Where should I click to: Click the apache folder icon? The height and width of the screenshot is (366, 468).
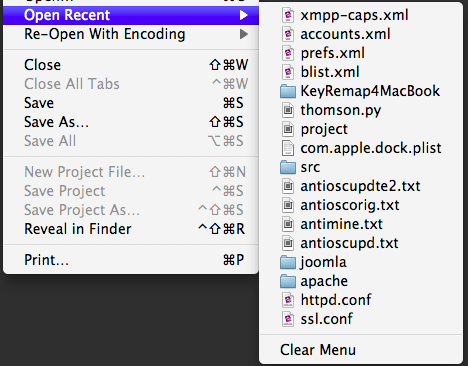tap(288, 281)
